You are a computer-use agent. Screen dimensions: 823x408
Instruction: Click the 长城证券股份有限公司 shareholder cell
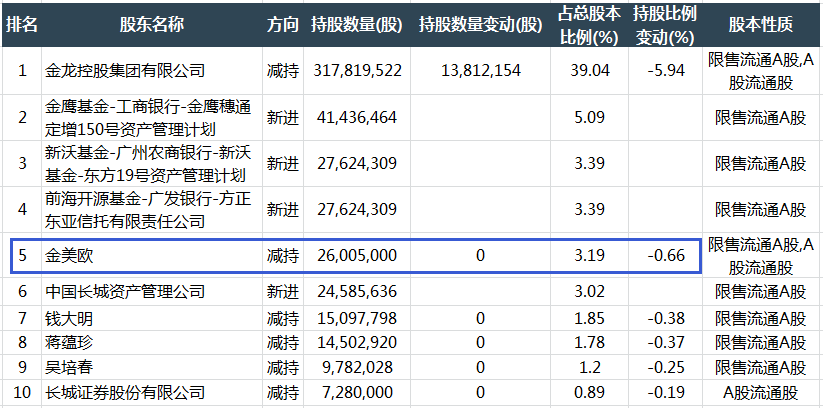click(152, 392)
